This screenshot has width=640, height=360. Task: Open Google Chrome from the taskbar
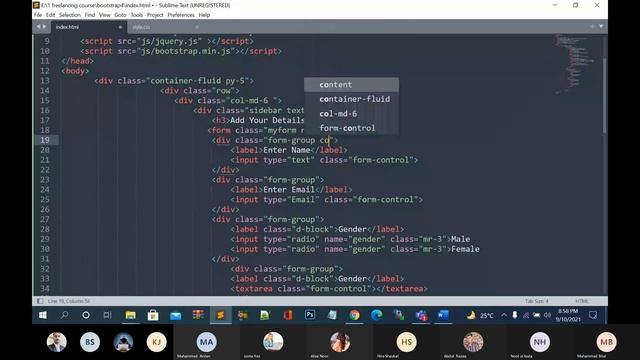point(354,315)
